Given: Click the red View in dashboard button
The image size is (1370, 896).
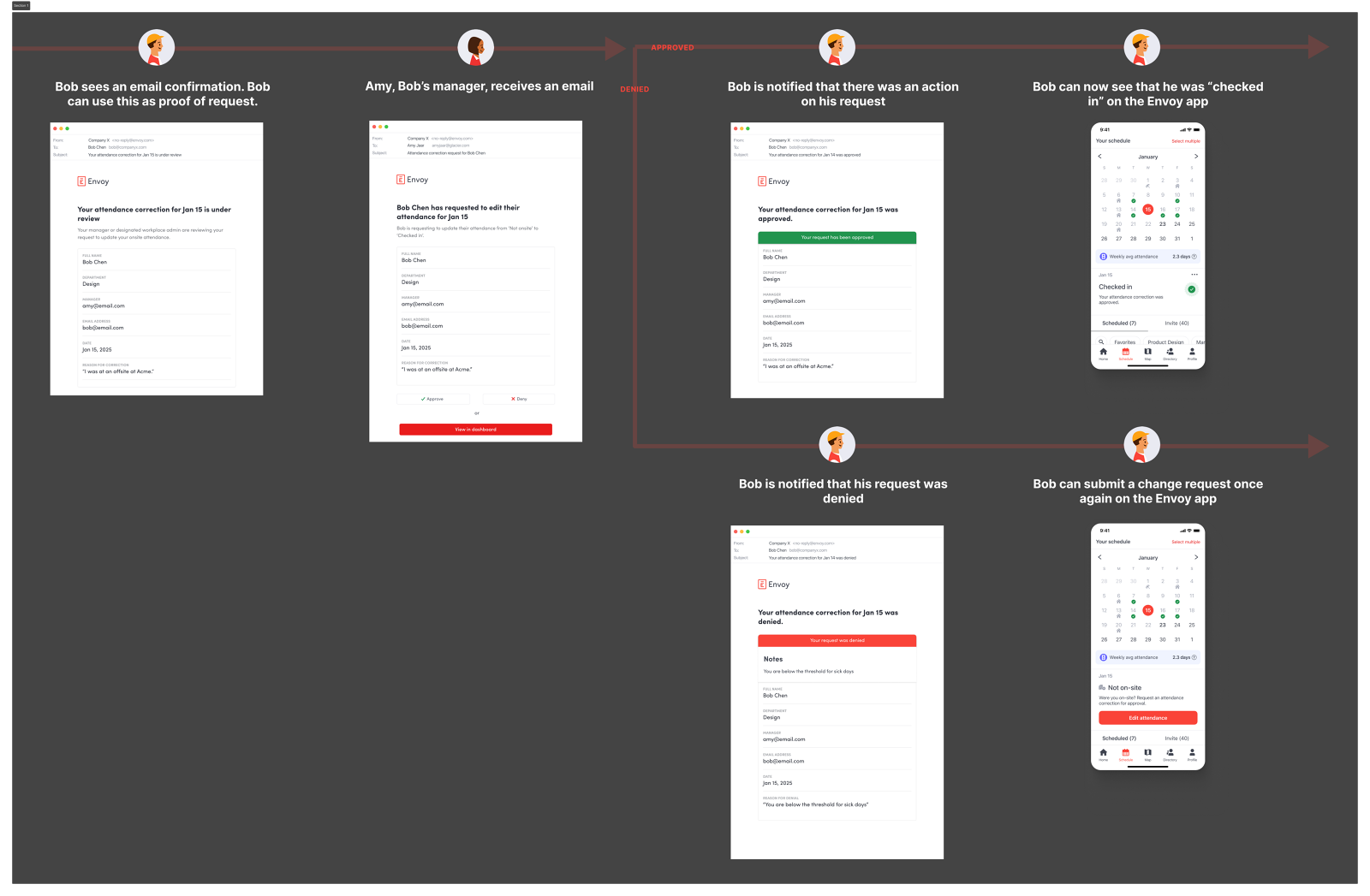Looking at the screenshot, I should pyautogui.click(x=475, y=430).
